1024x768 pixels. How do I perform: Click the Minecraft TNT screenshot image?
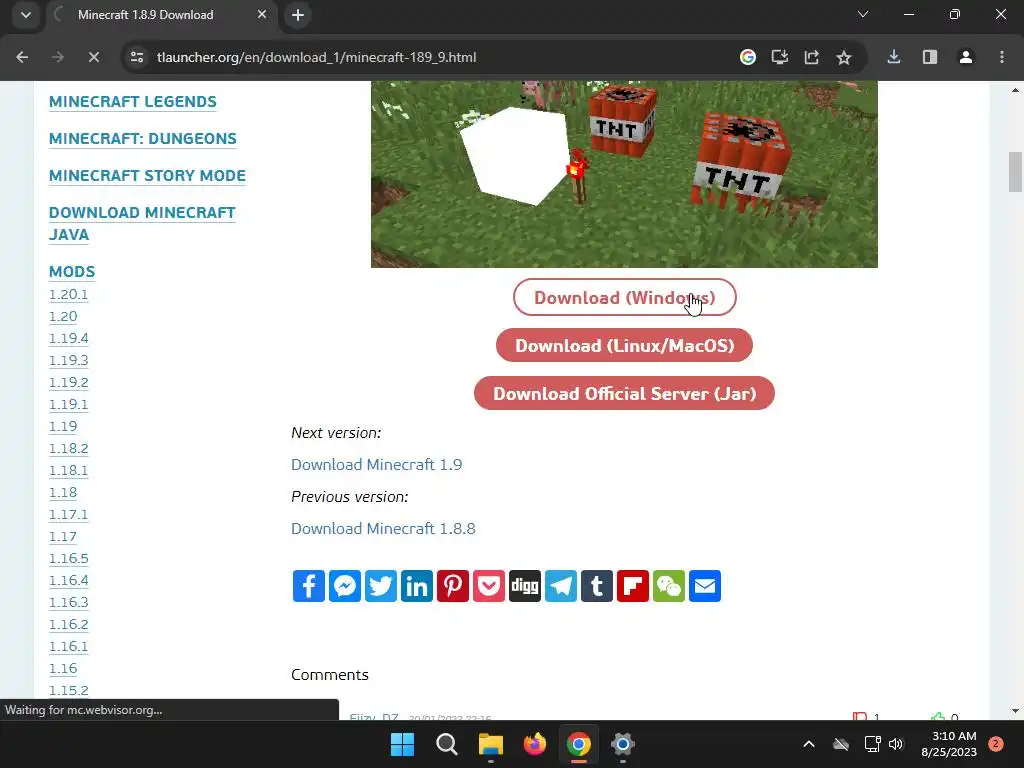pos(624,174)
